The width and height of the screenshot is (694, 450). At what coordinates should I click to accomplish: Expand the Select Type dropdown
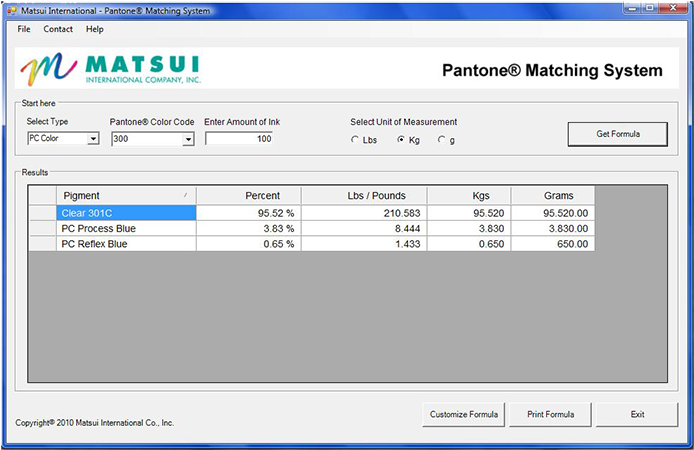[x=93, y=139]
